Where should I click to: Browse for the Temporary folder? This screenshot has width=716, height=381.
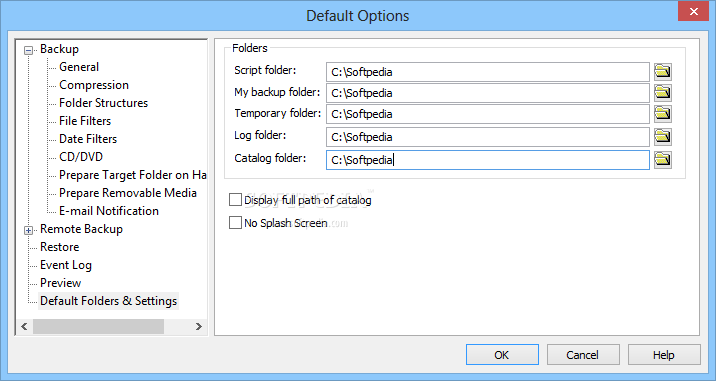(663, 114)
